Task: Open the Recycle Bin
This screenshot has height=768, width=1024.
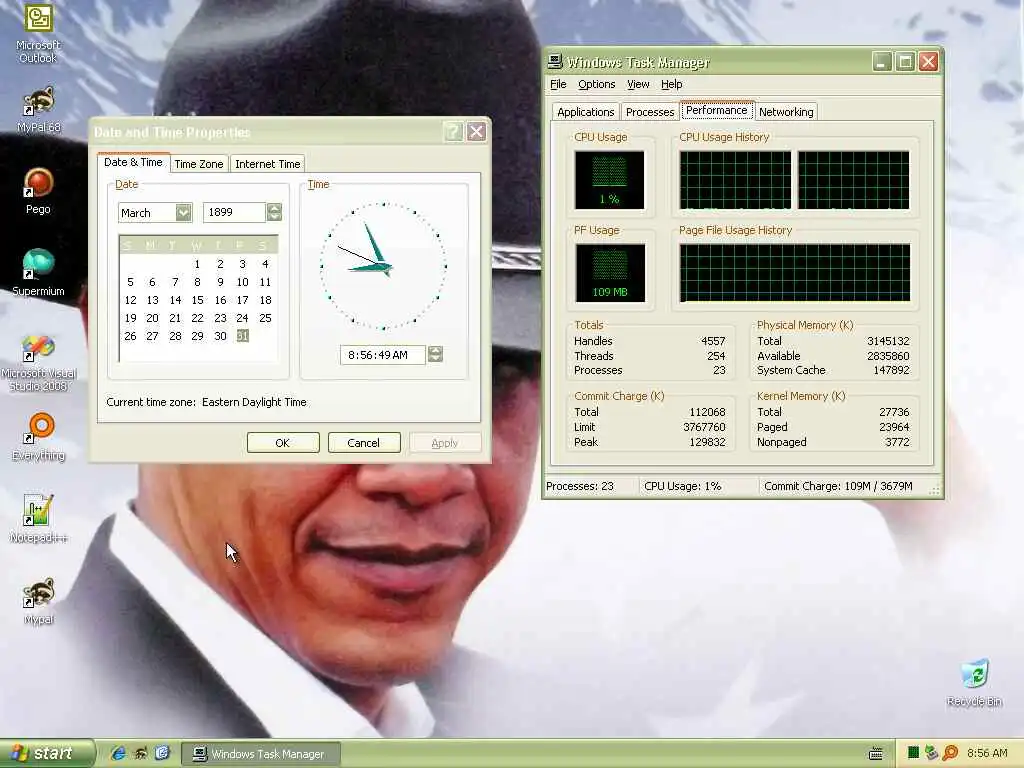Action: [974, 683]
